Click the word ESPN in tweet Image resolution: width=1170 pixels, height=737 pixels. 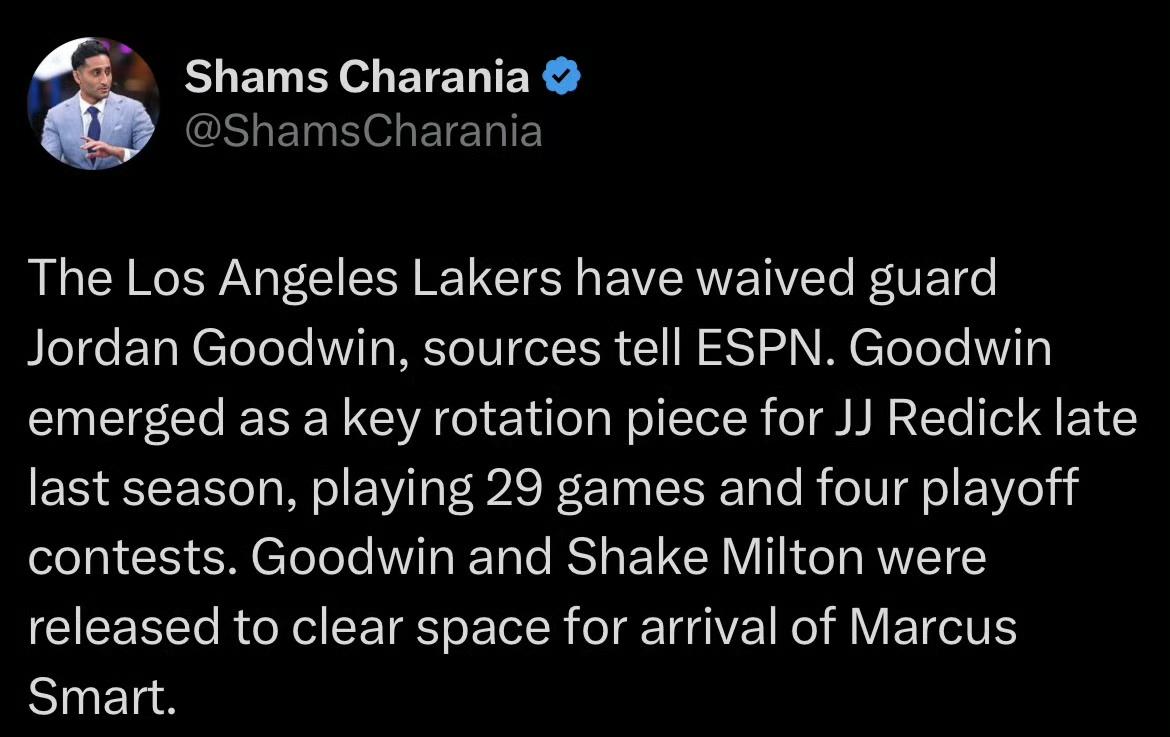766,348
